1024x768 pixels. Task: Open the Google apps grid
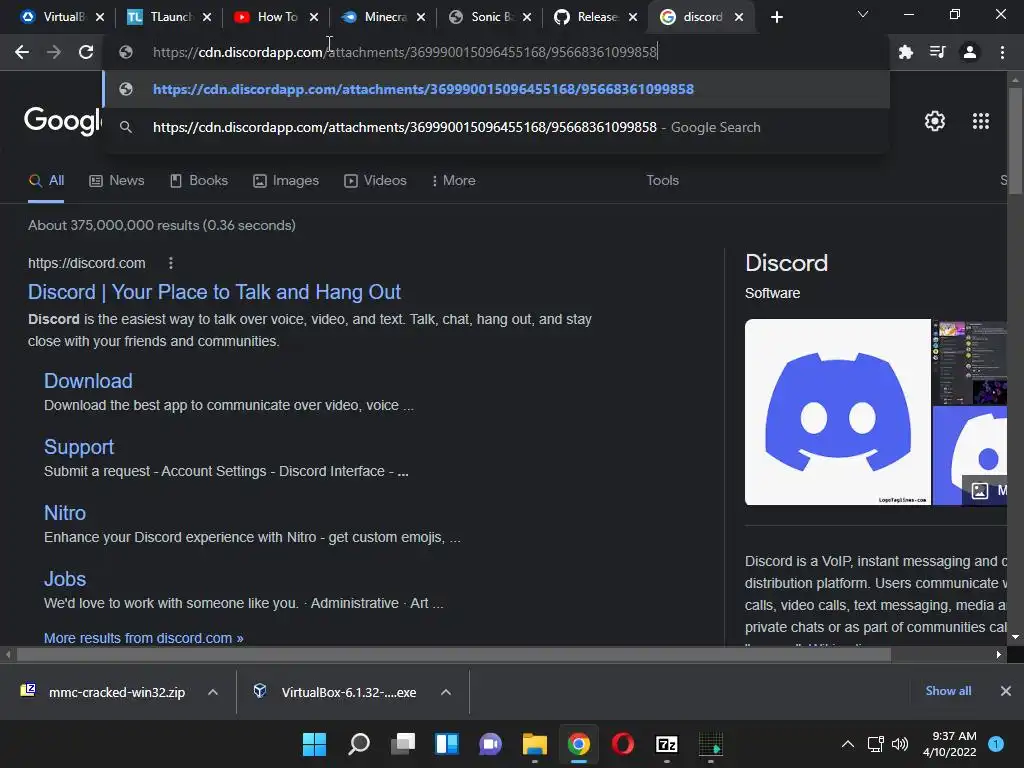pos(981,121)
